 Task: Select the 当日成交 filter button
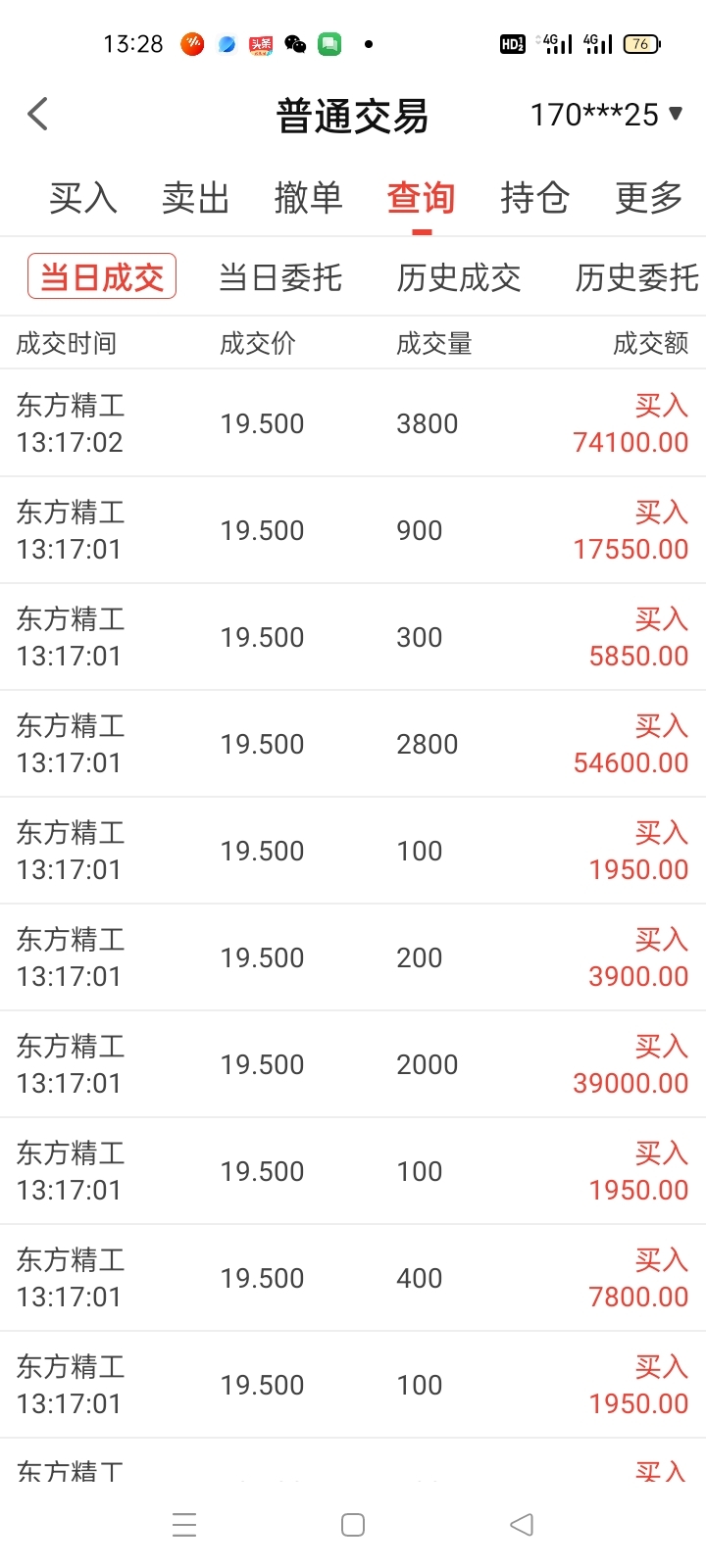102,277
